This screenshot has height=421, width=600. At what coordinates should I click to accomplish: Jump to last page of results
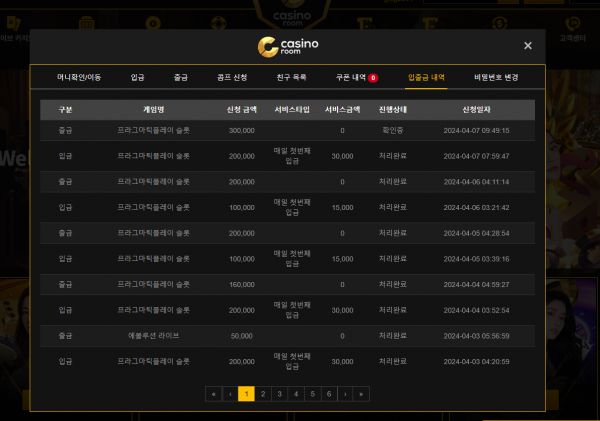click(x=361, y=394)
